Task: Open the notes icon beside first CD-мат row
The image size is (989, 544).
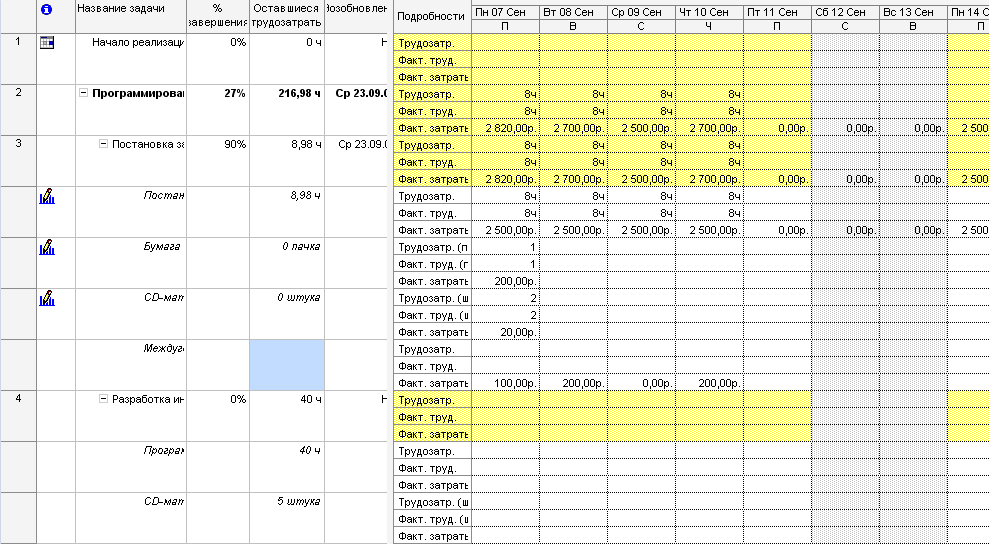Action: pos(47,299)
